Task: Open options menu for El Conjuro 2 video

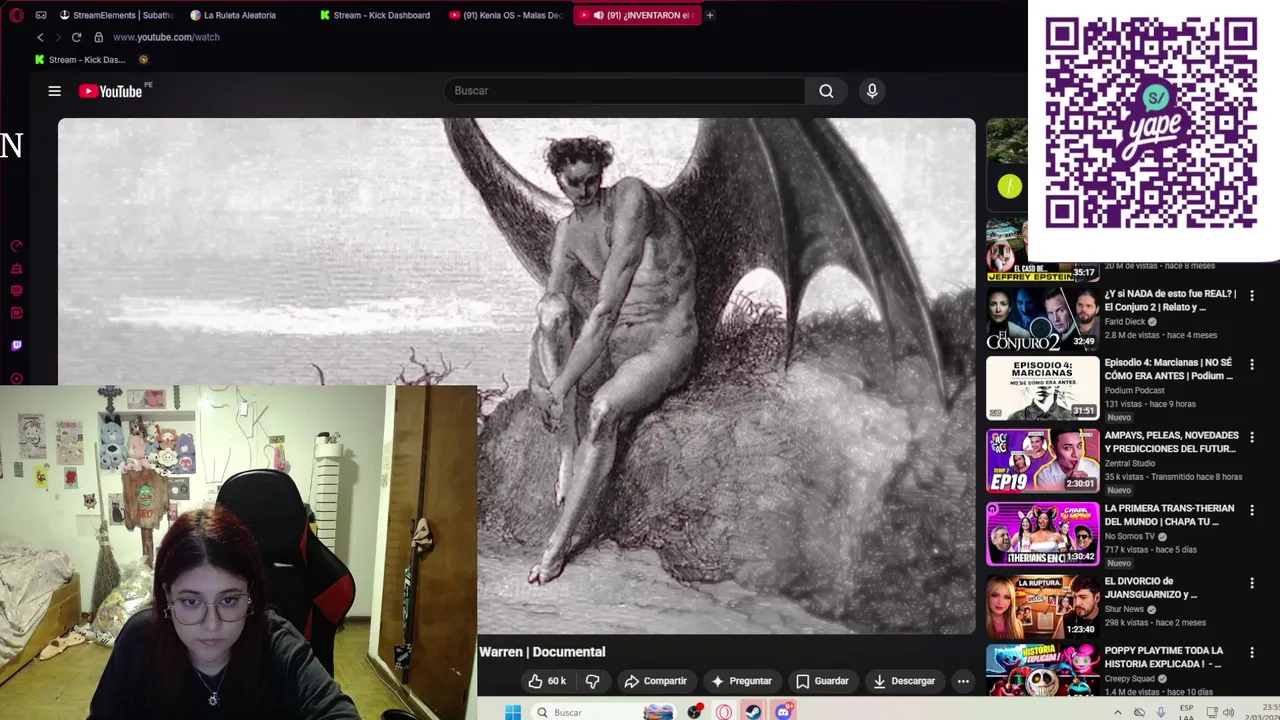Action: [1251, 296]
